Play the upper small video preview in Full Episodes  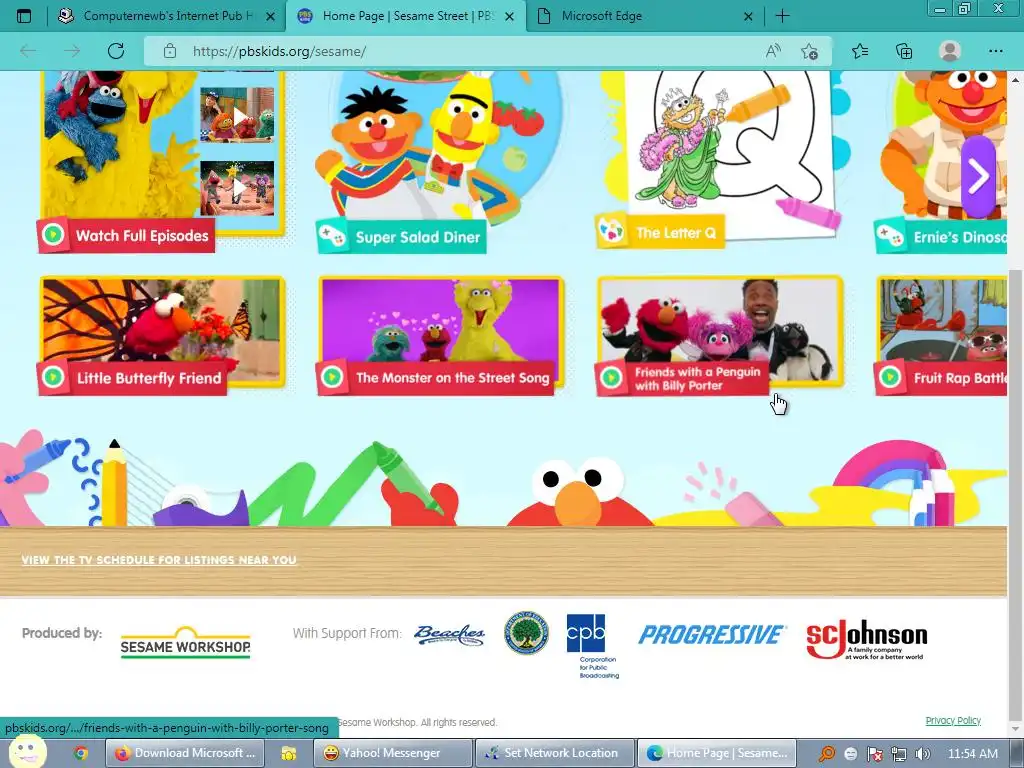click(237, 115)
